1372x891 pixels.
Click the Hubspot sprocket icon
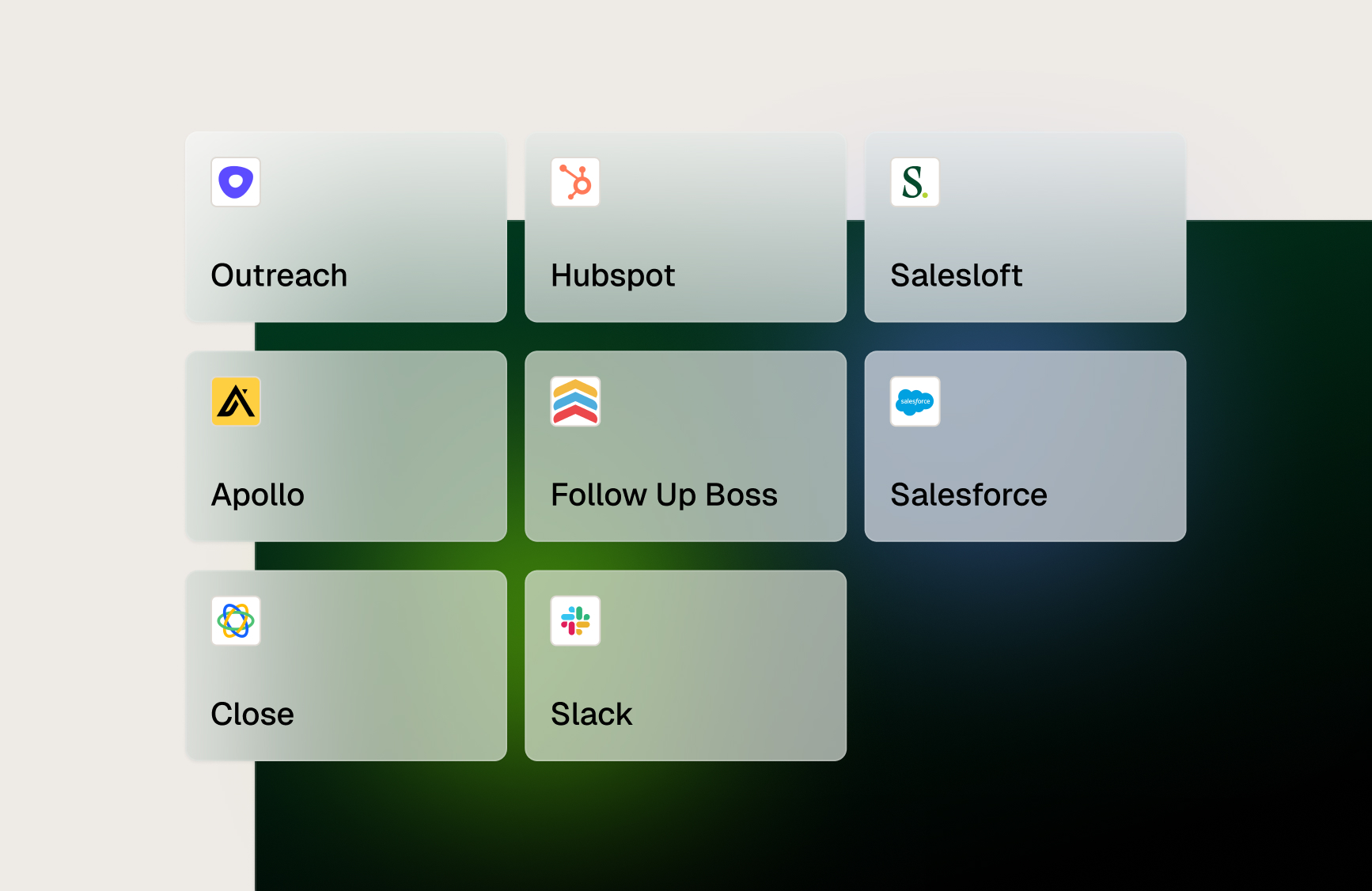pyautogui.click(x=575, y=182)
